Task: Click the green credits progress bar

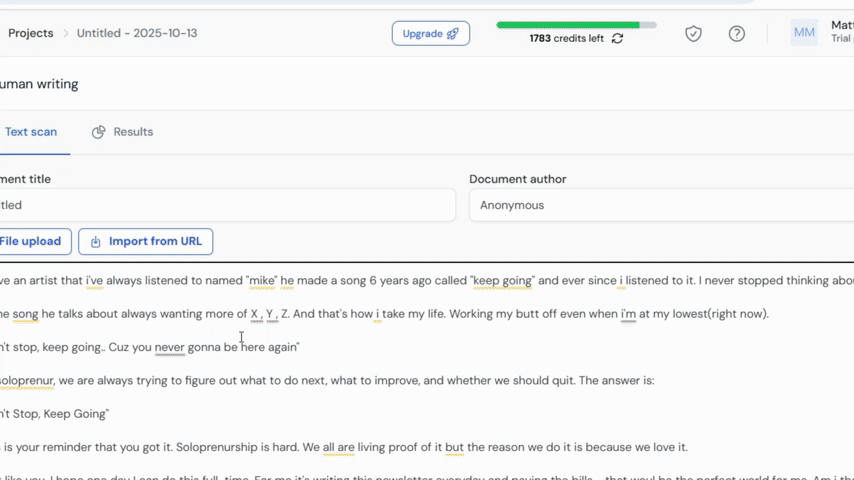Action: [576, 25]
